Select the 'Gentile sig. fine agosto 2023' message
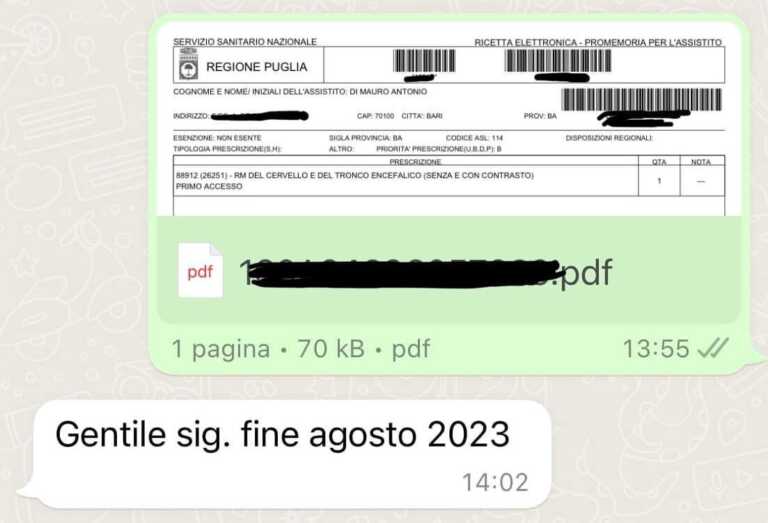768x523 pixels. tap(283, 434)
